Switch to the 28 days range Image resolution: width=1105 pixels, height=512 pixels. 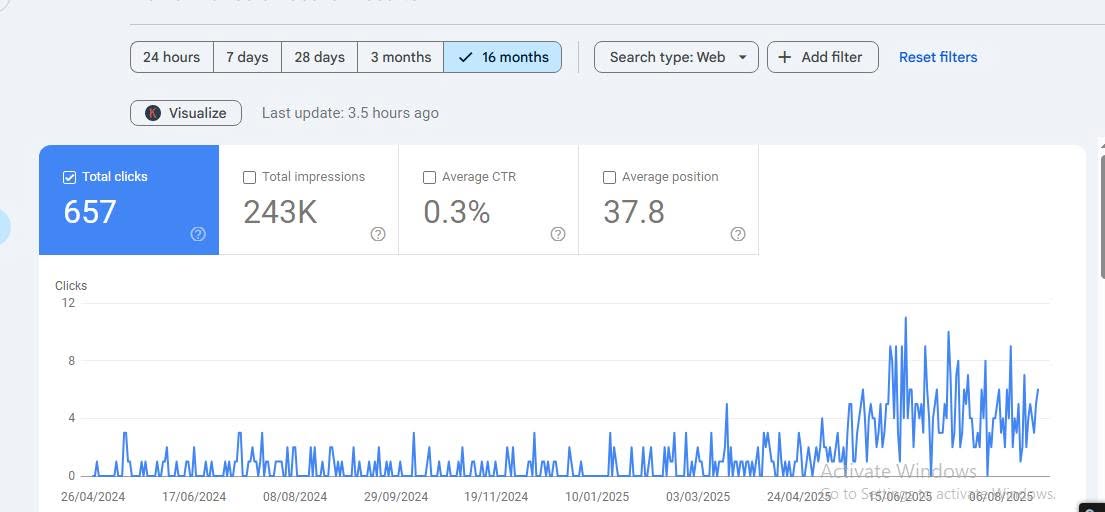click(320, 57)
